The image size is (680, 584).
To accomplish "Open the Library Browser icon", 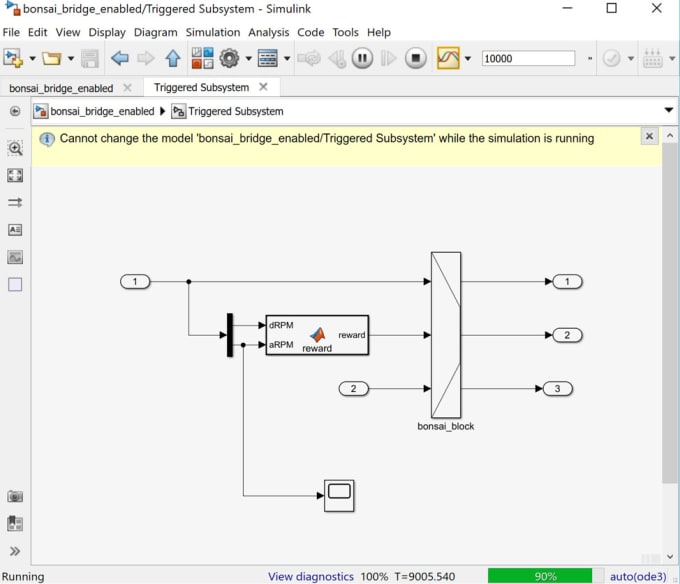I will point(203,58).
